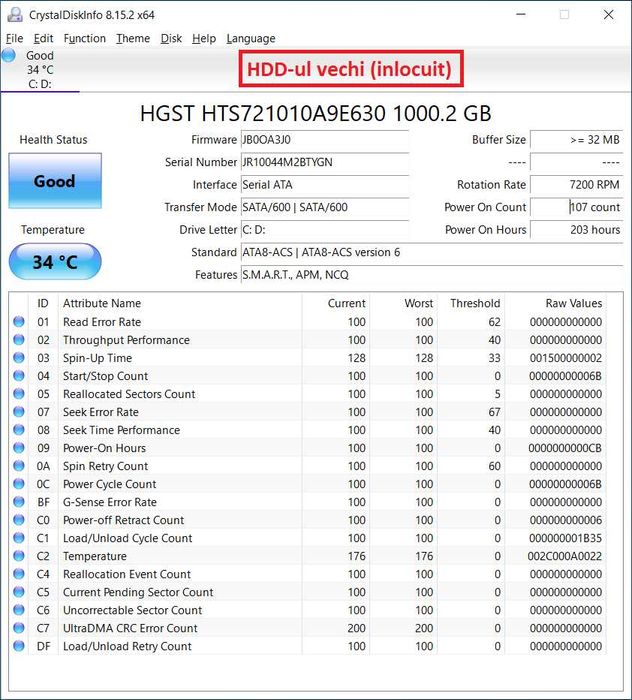Screen dimensions: 632x700
Task: Open the File menu
Action: tap(14, 38)
